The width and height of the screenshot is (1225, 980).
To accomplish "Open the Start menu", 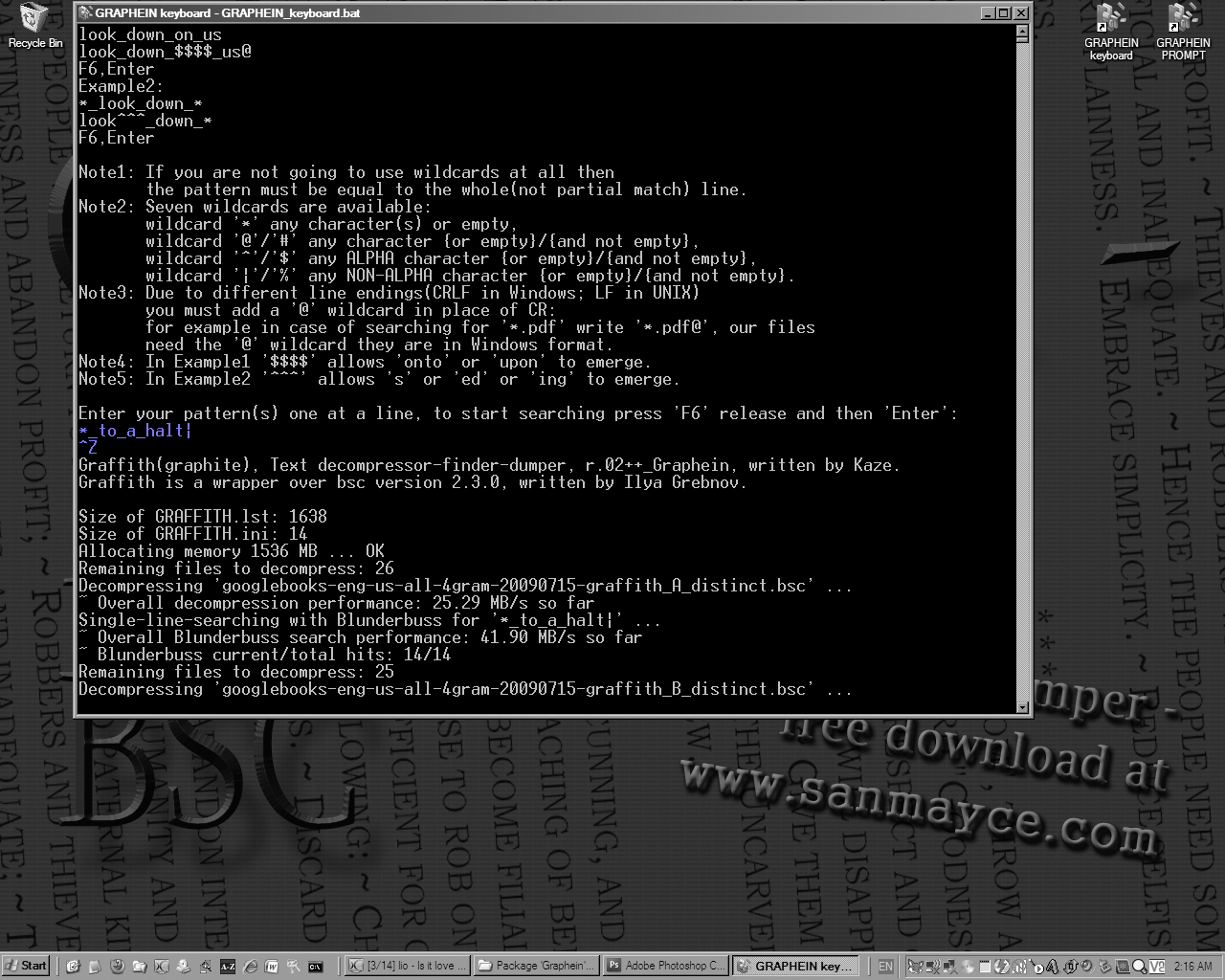I will tap(26, 966).
